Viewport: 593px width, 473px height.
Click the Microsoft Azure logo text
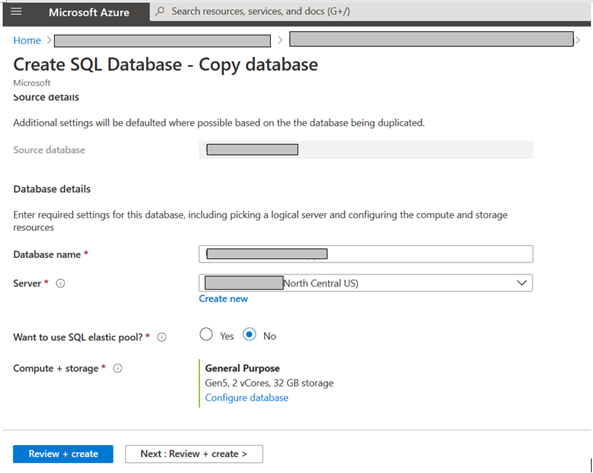pos(89,12)
